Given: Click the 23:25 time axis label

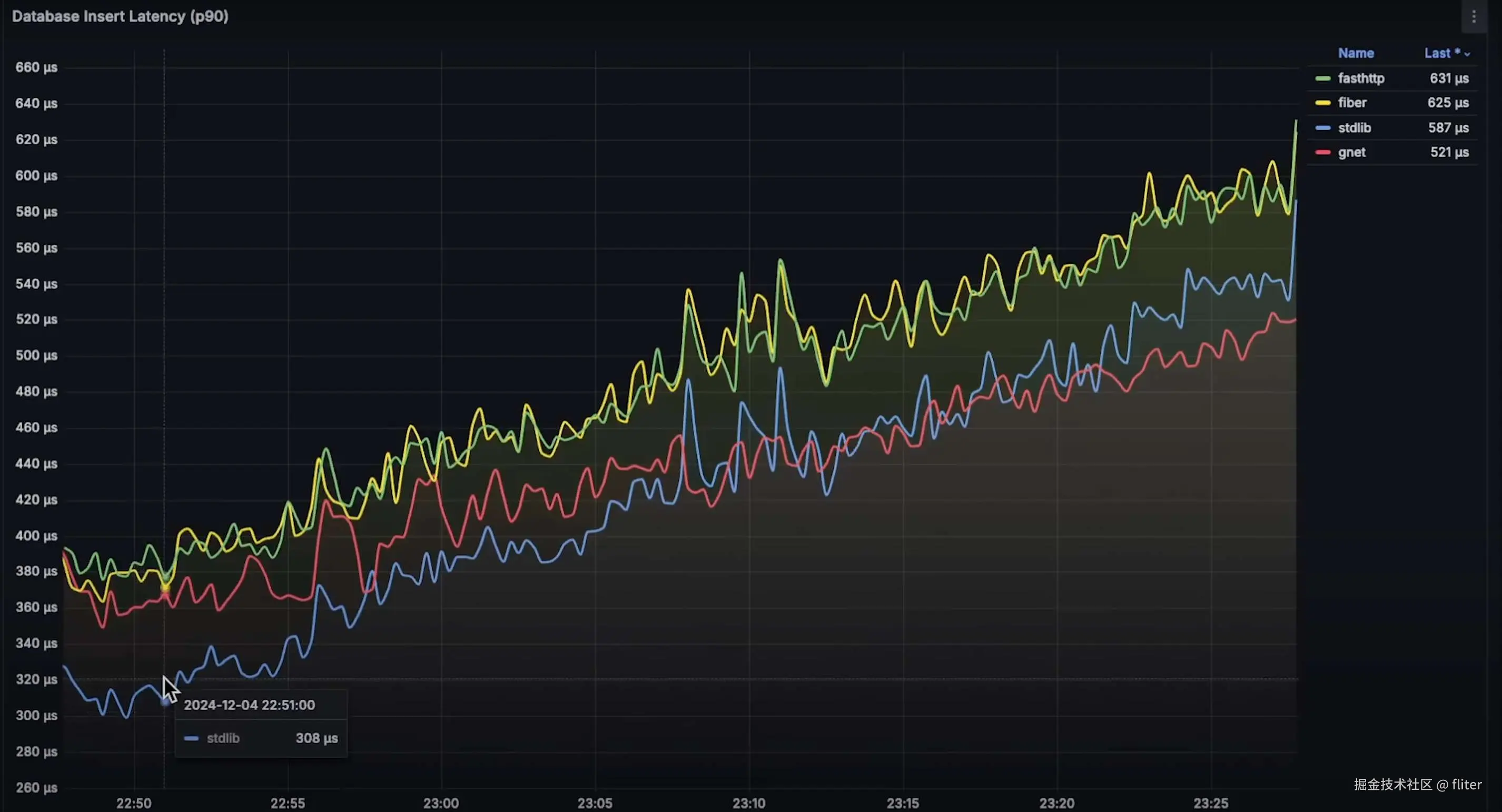Looking at the screenshot, I should point(1210,803).
